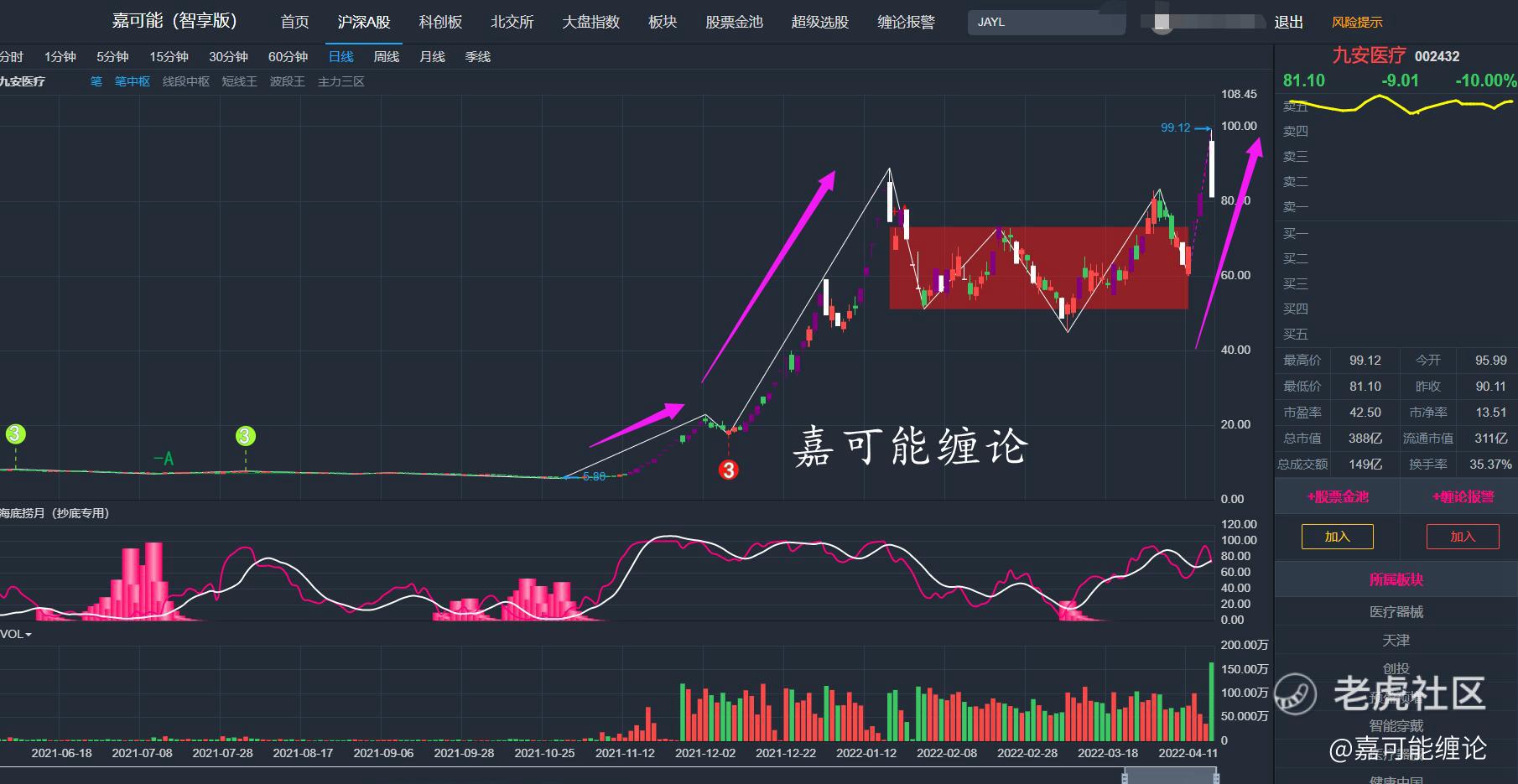Enable the 主力三区 indicator
Screen dimensions: 1518x784
341,81
